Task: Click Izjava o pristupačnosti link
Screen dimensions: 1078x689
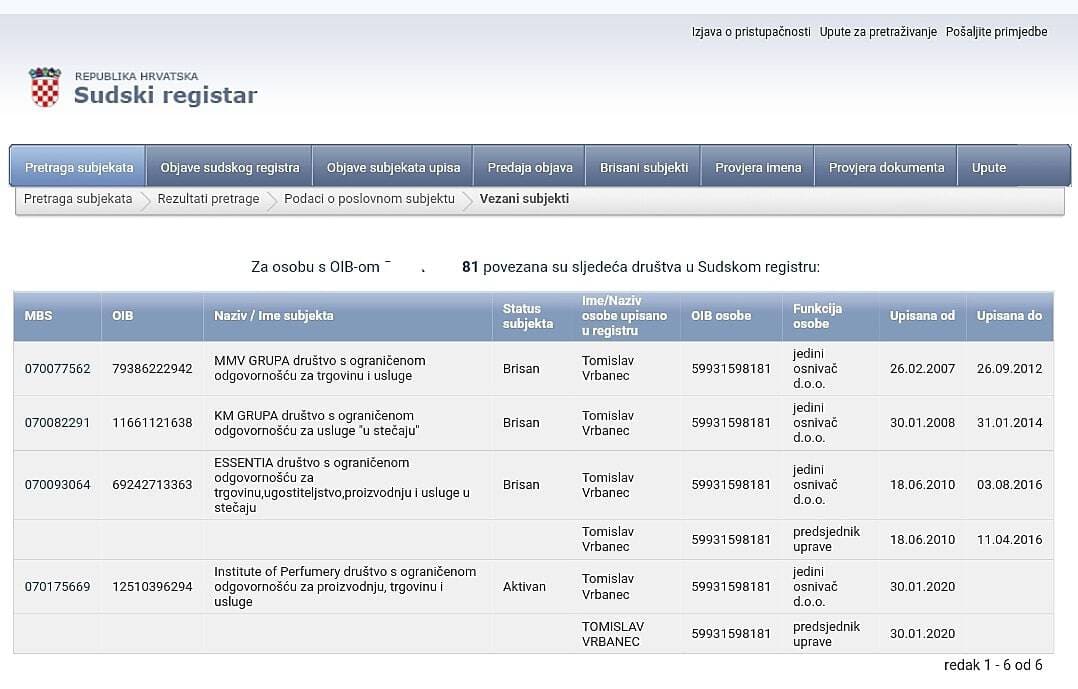Action: [x=751, y=32]
